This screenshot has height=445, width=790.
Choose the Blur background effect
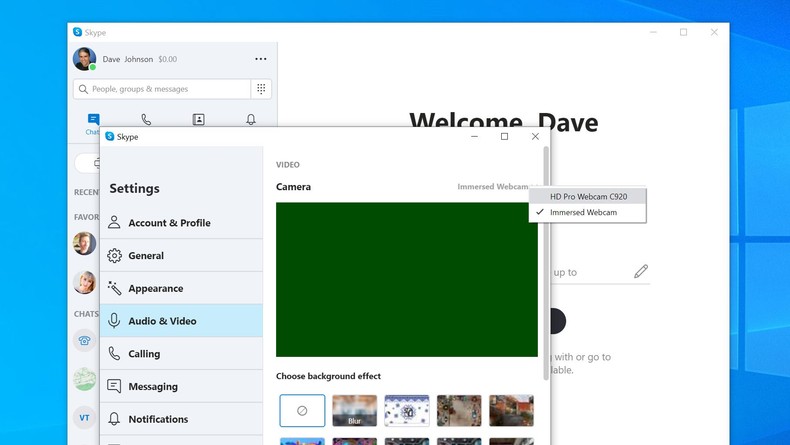pyautogui.click(x=354, y=410)
